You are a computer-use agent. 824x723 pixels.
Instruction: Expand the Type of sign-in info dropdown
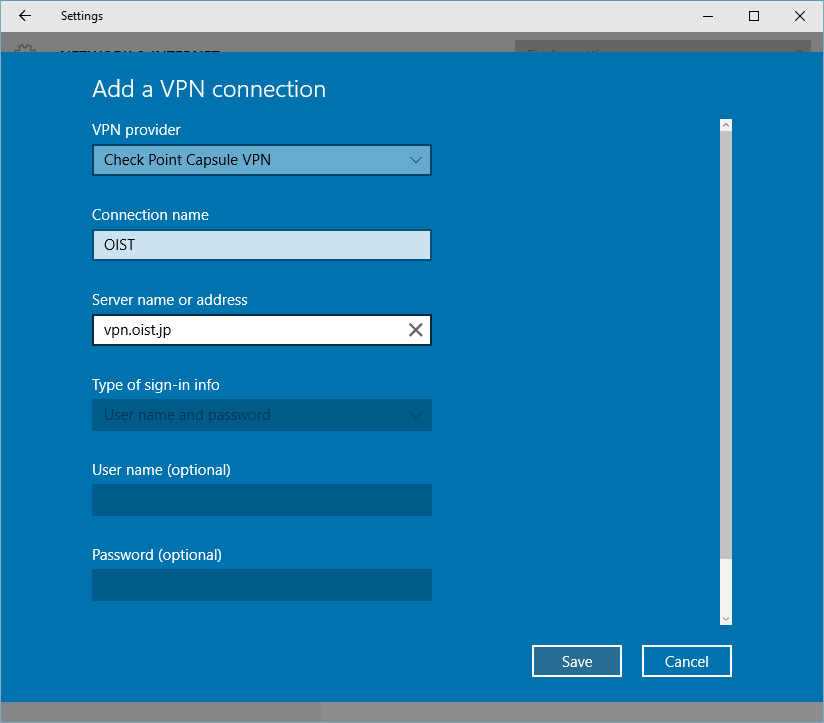coord(261,415)
